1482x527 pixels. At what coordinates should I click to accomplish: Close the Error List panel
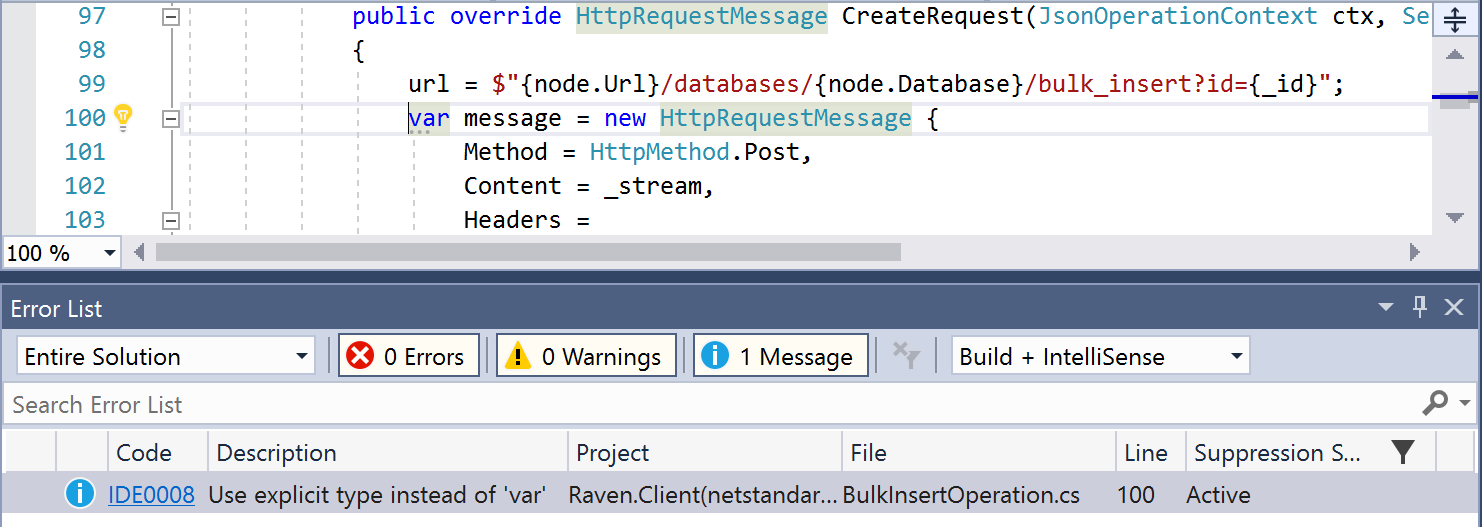[x=1455, y=308]
